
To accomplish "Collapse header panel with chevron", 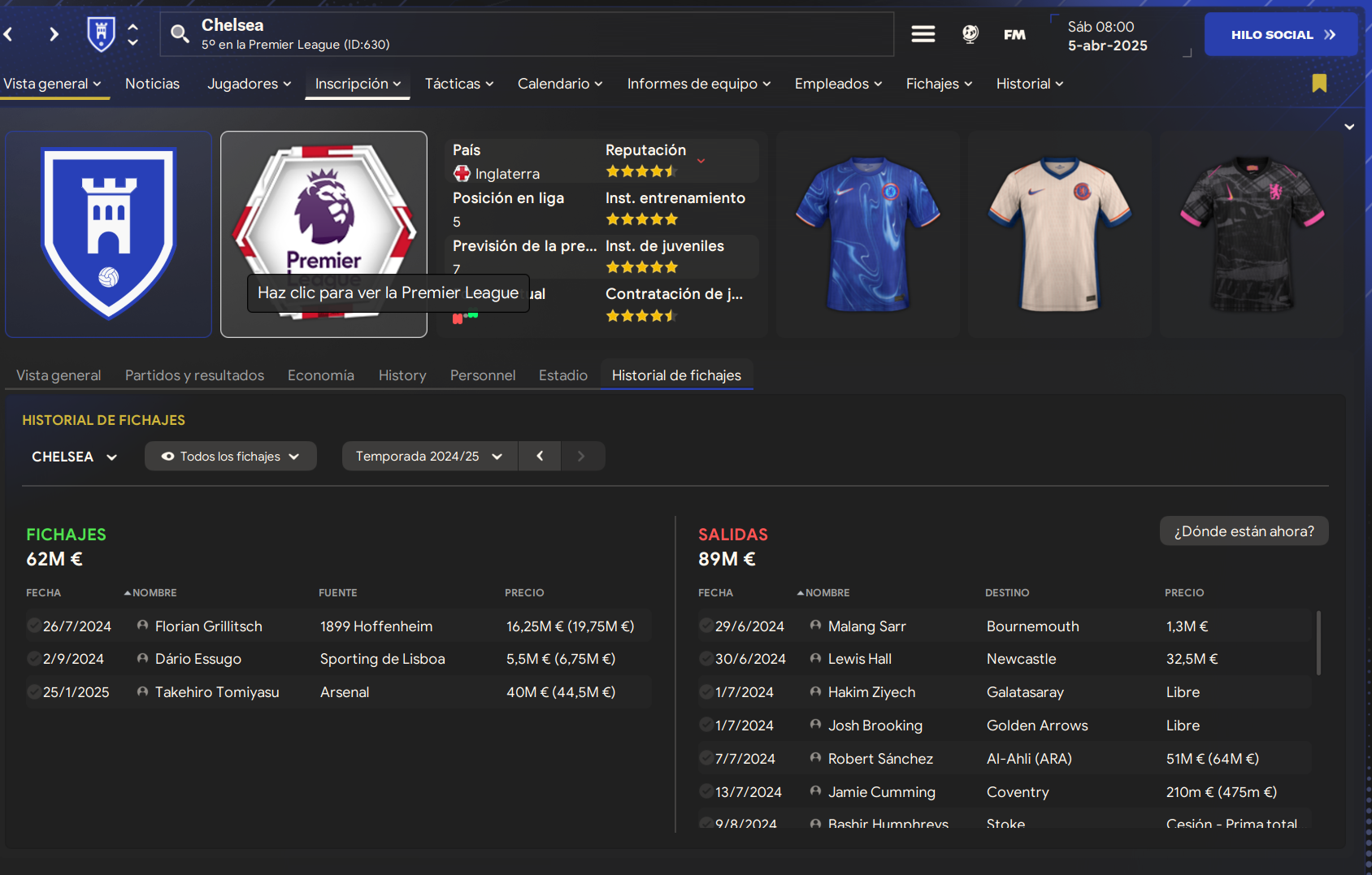I will 1349,127.
